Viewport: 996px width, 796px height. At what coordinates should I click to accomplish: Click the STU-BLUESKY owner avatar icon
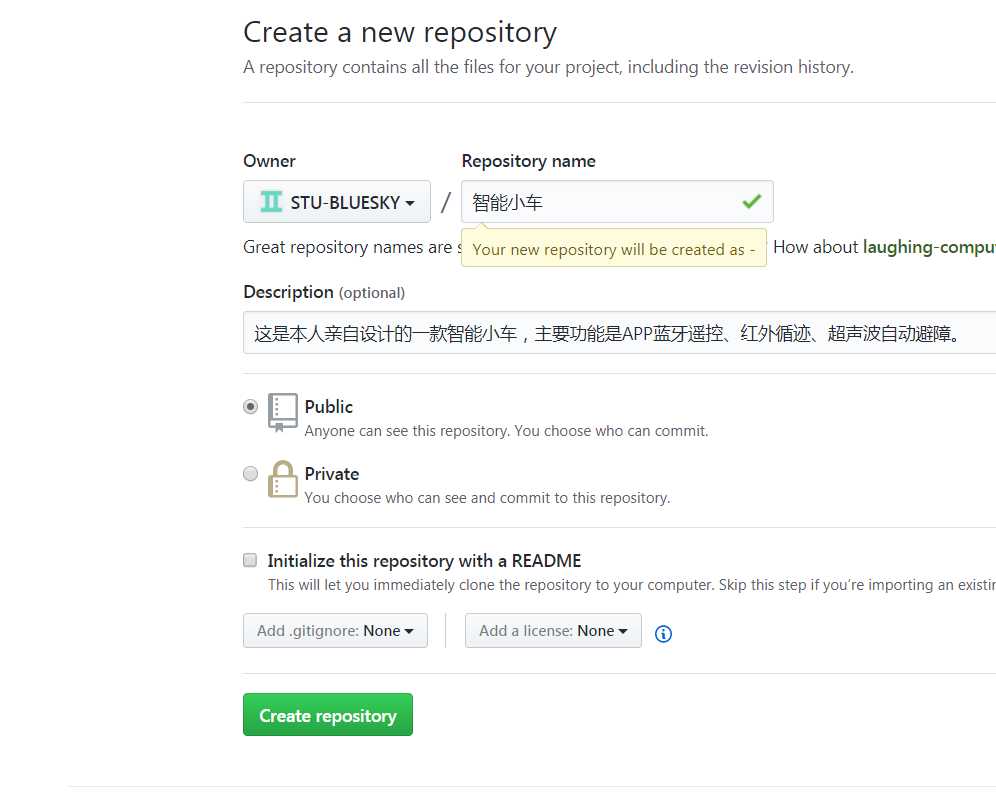[271, 201]
